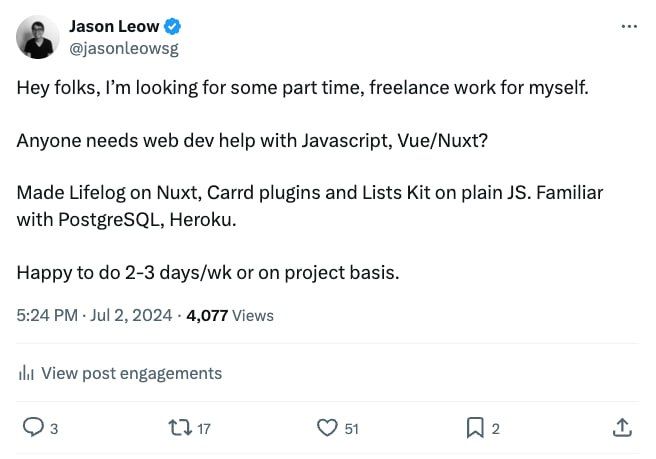
Task: Click the line "Happy to do 2-3 days/wk"
Action: coord(208,272)
